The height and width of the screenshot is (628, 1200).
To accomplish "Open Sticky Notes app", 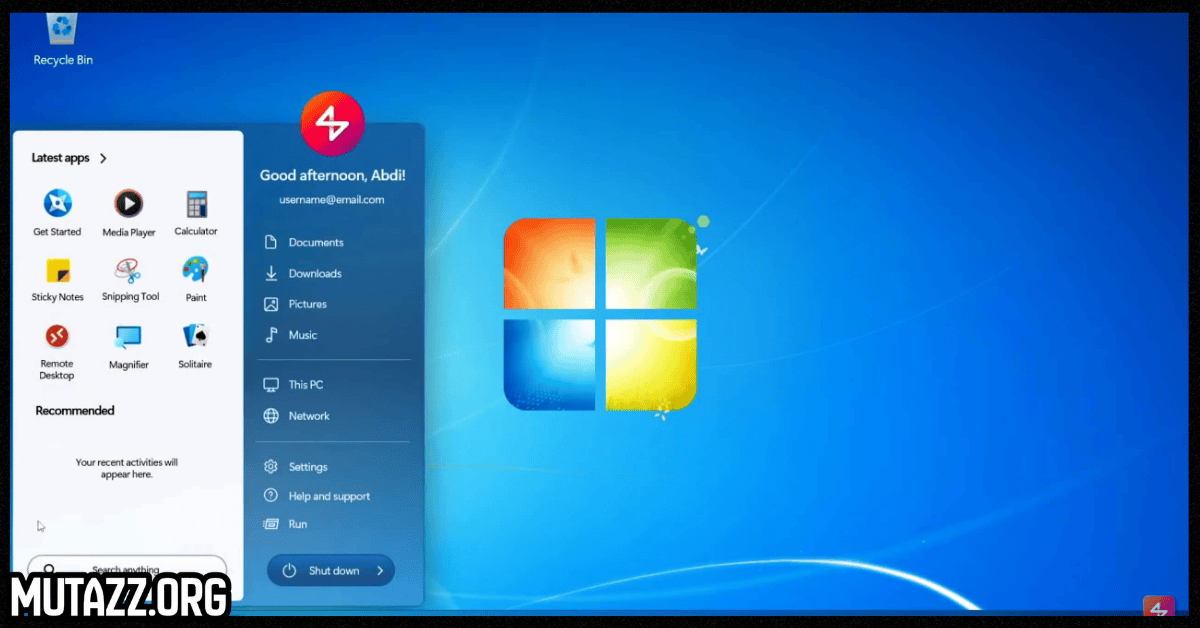I will 57,271.
